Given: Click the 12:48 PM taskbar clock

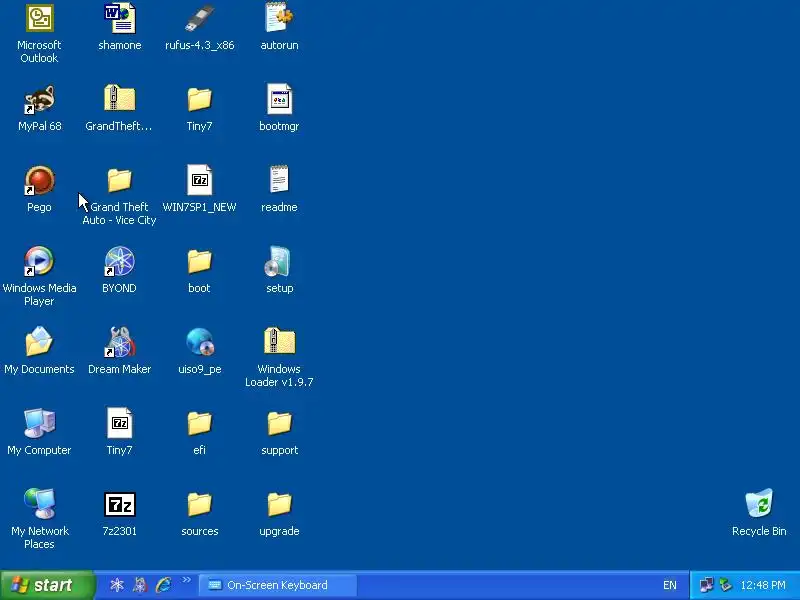Looking at the screenshot, I should coord(763,585).
